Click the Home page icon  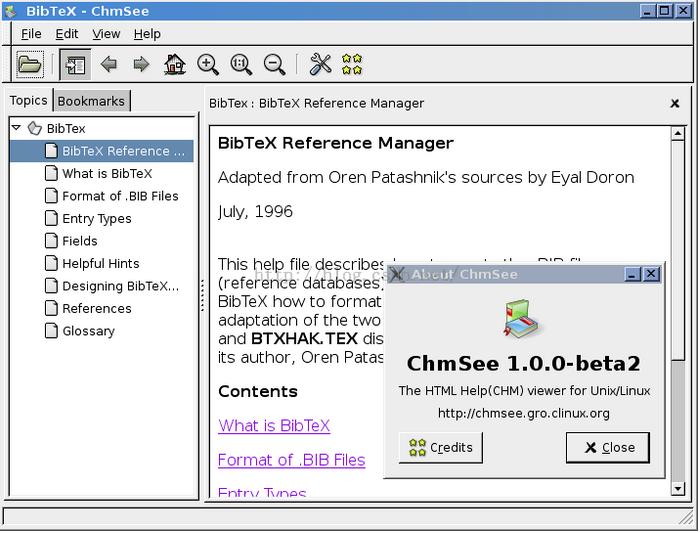point(175,65)
